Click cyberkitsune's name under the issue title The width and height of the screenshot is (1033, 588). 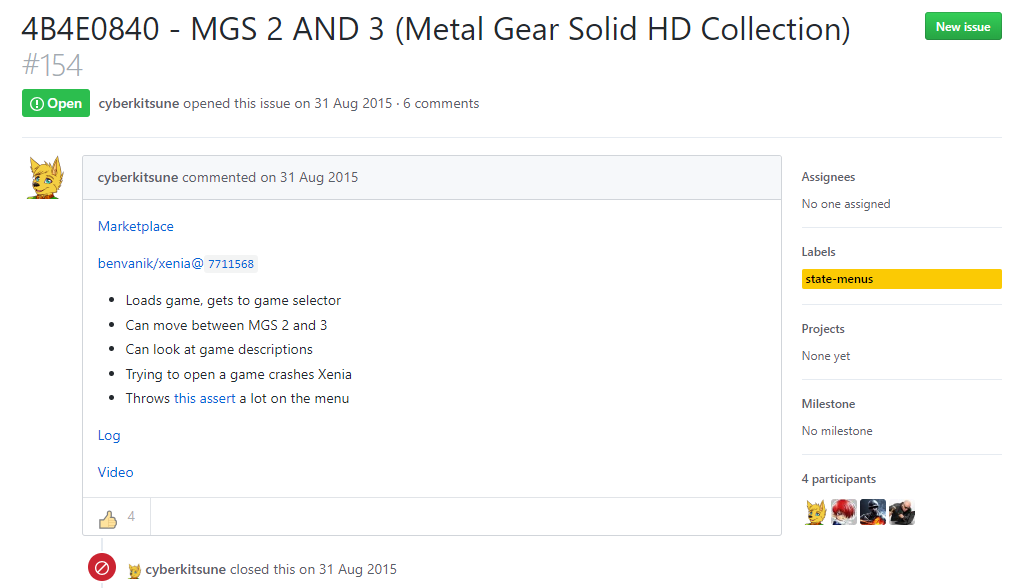pyautogui.click(x=139, y=103)
